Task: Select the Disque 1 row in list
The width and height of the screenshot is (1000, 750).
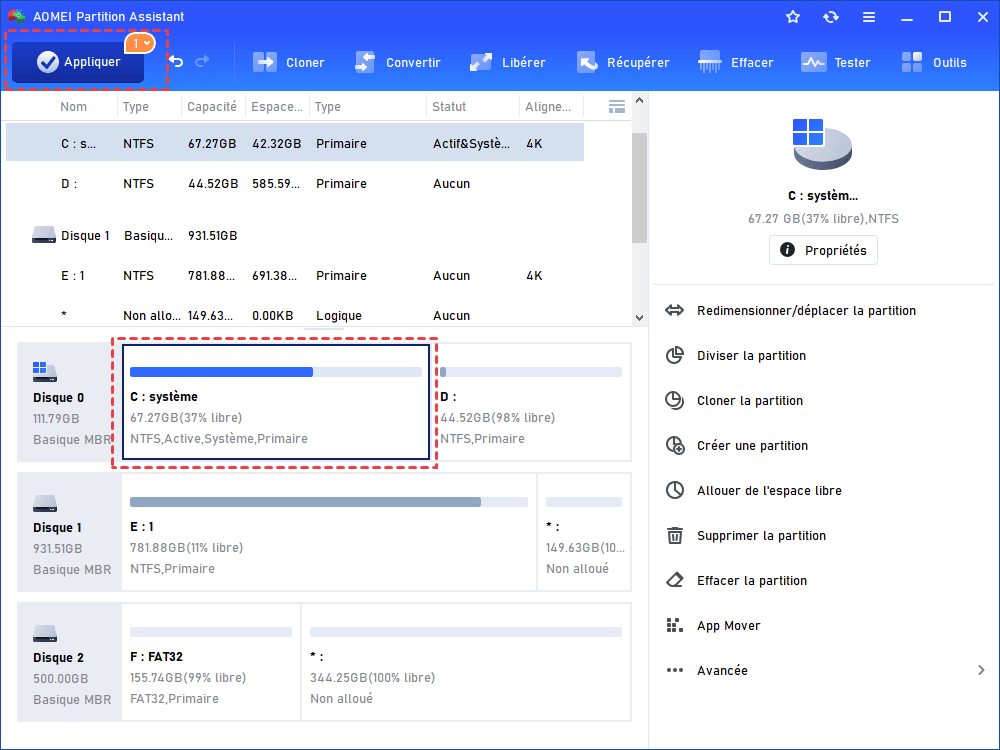Action: pyautogui.click(x=295, y=235)
